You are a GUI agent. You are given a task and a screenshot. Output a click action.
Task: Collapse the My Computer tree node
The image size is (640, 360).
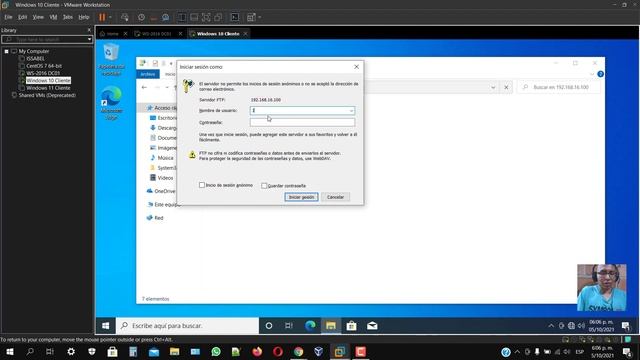tap(7, 51)
